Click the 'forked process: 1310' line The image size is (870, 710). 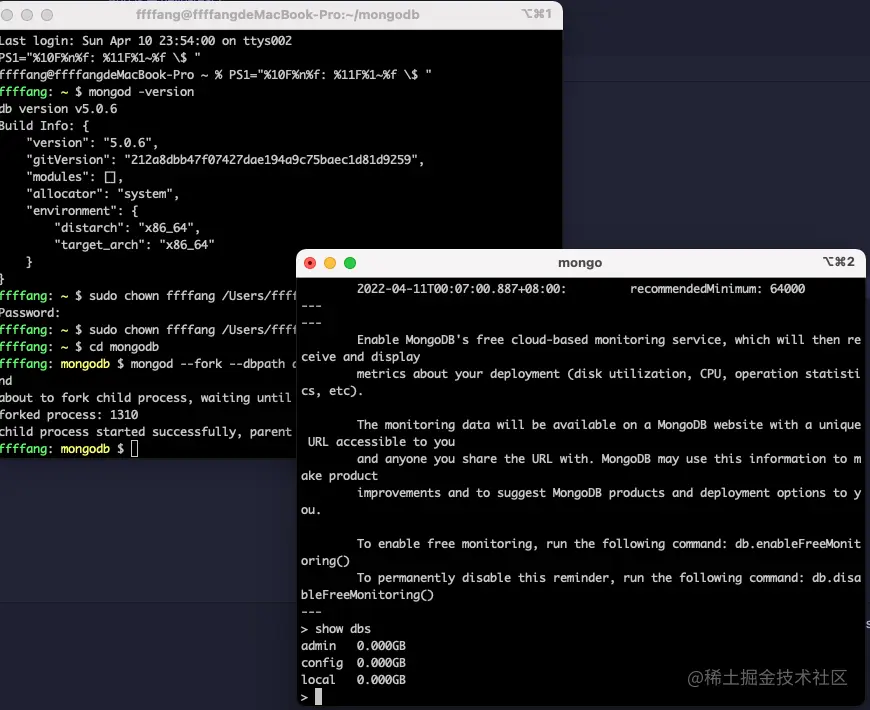point(69,415)
